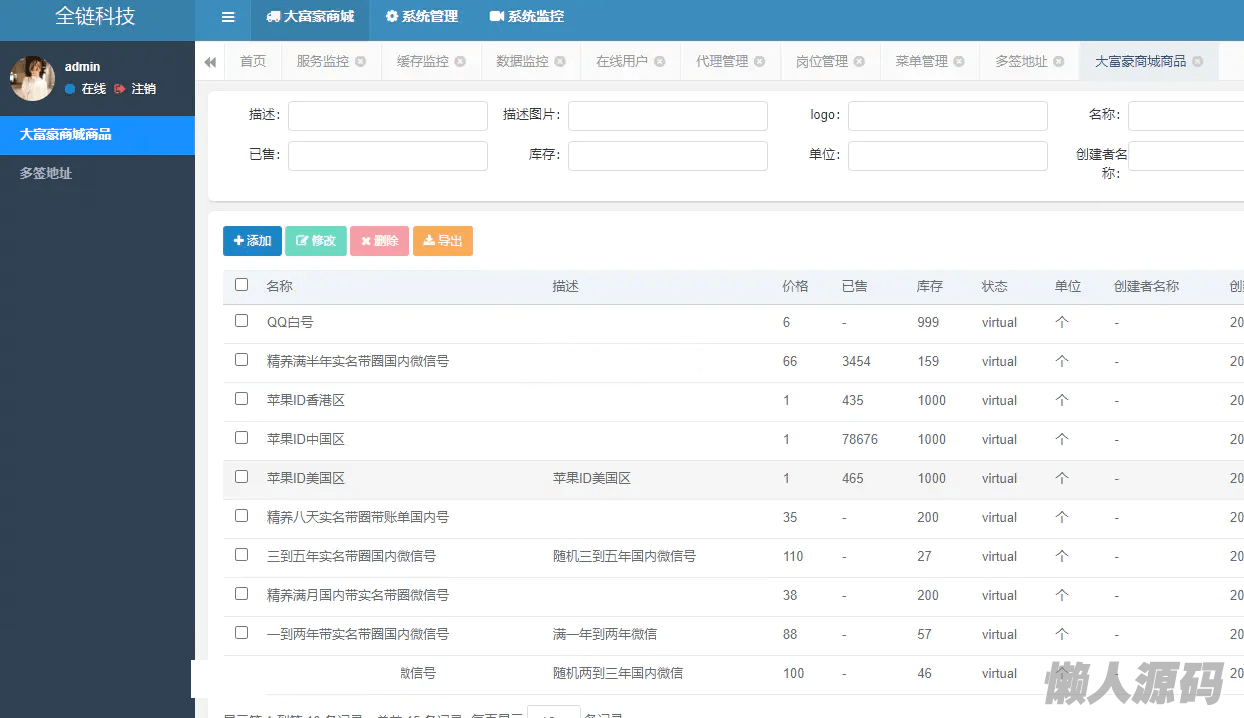Click the hamburger menu toggle icon

coord(228,17)
